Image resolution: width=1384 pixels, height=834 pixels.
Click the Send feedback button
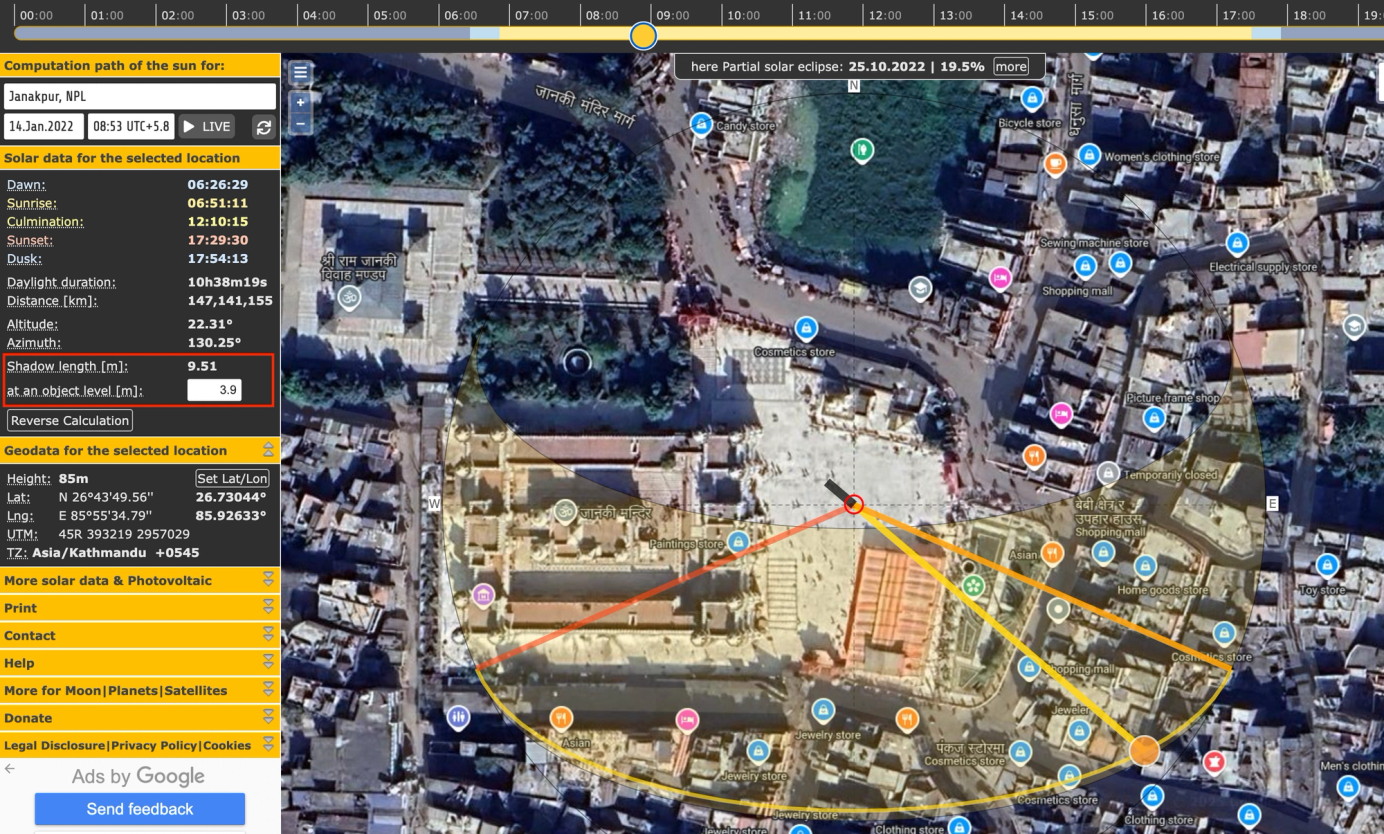[x=140, y=809]
